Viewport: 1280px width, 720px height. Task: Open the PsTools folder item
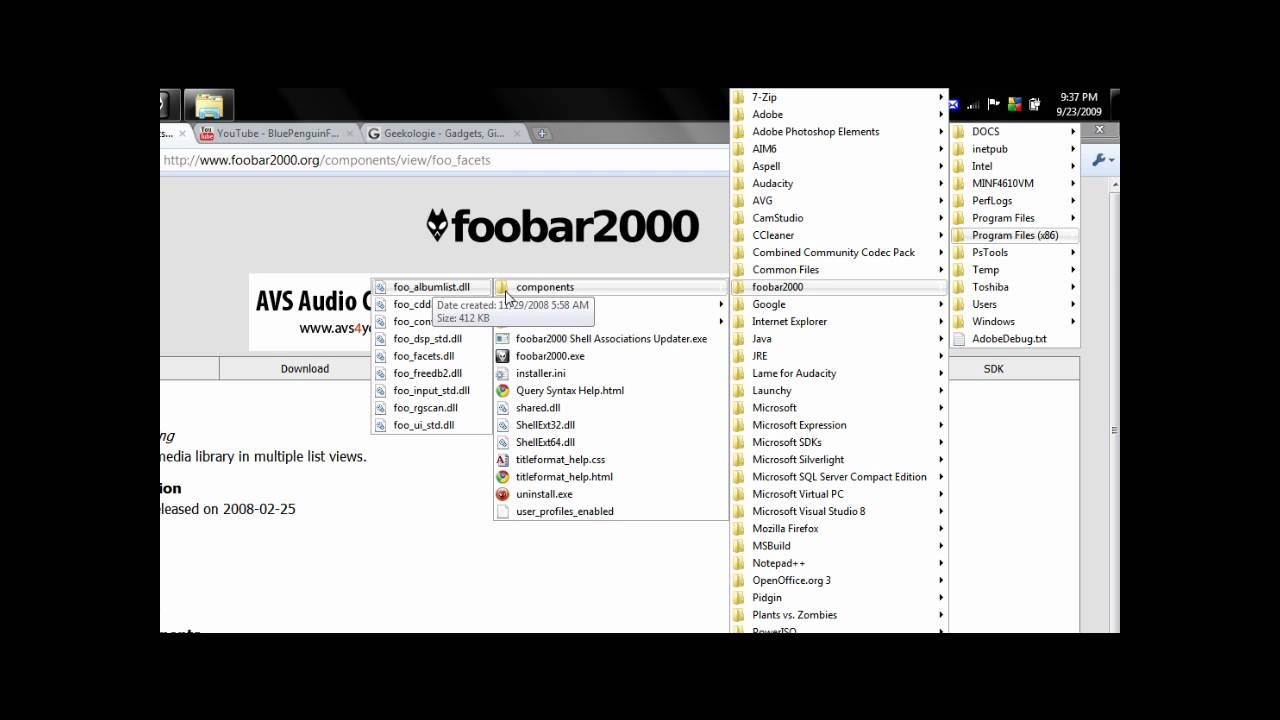1015,253
